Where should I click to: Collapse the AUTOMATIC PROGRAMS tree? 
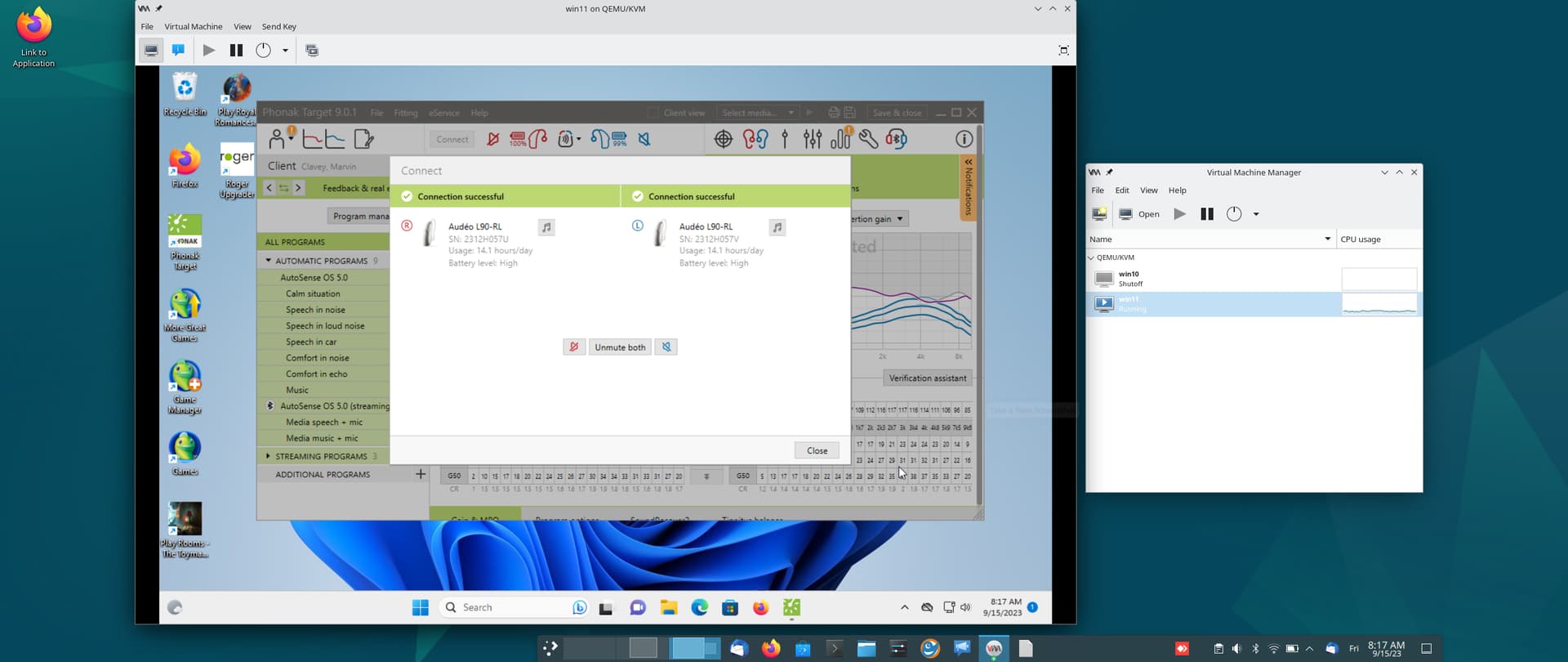268,261
